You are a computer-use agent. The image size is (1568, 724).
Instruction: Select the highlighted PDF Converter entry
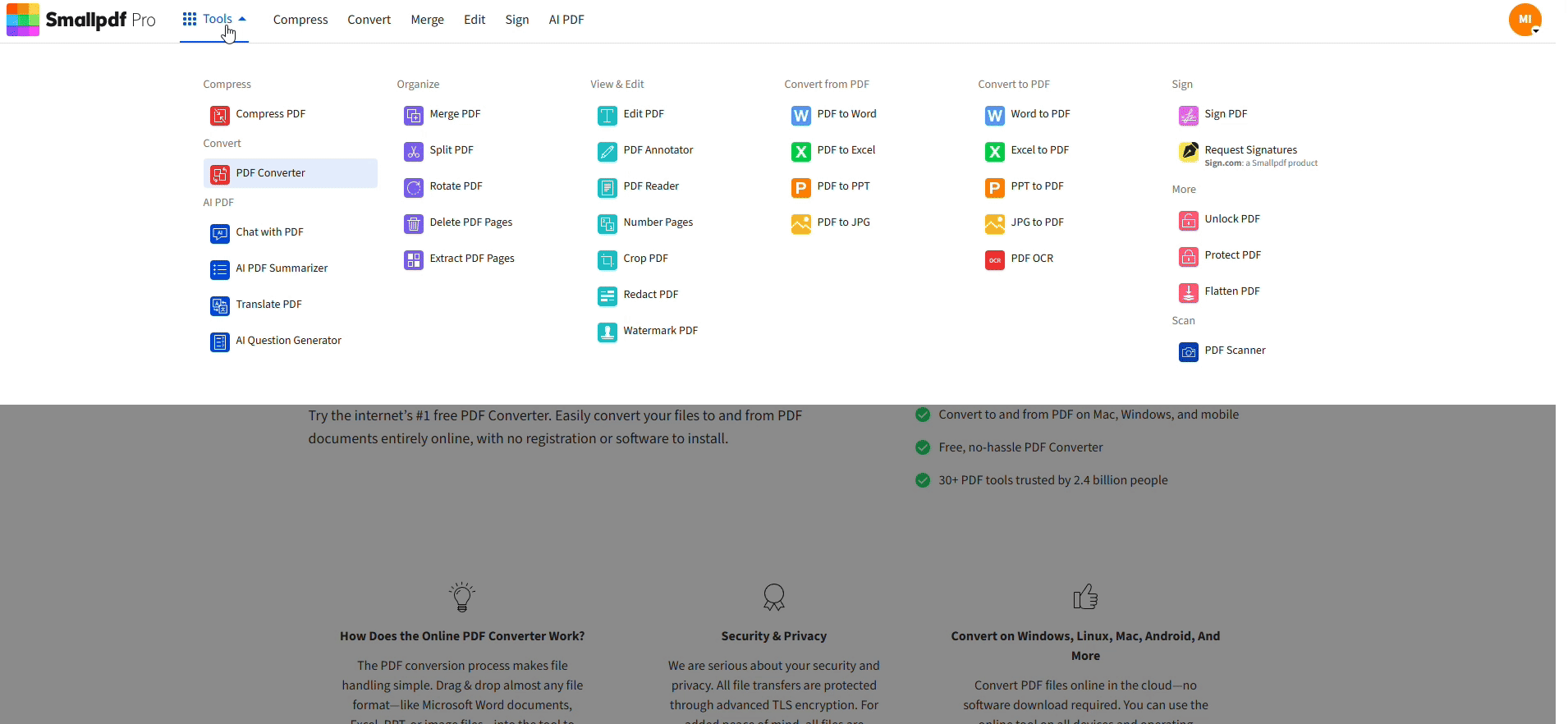click(x=270, y=173)
